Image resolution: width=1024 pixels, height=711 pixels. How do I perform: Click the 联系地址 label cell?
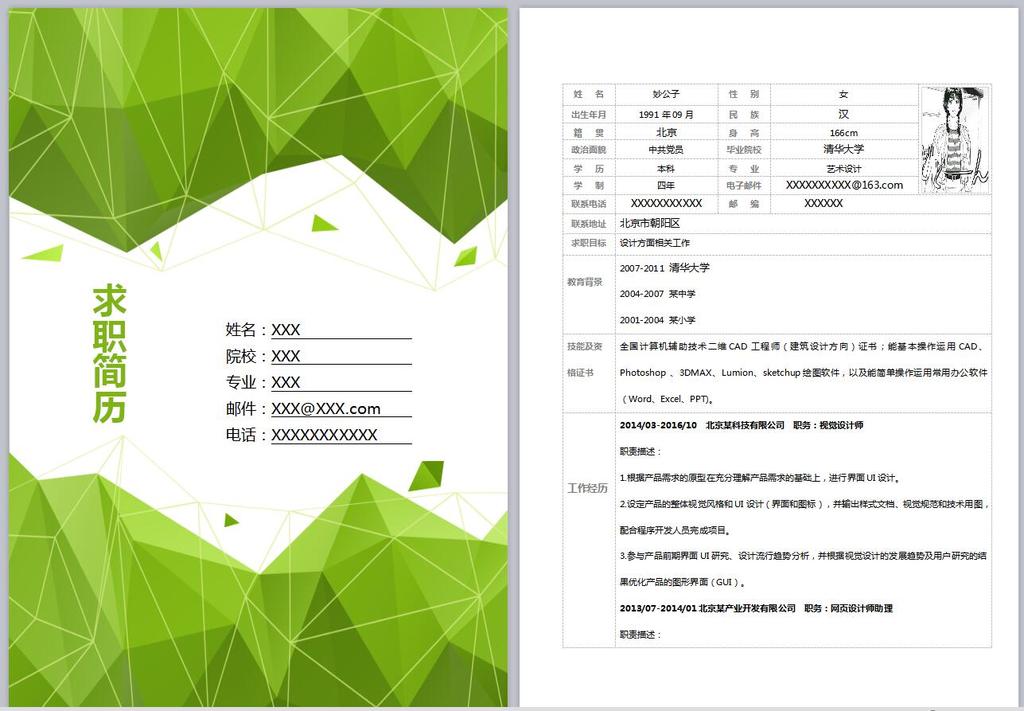pos(588,223)
